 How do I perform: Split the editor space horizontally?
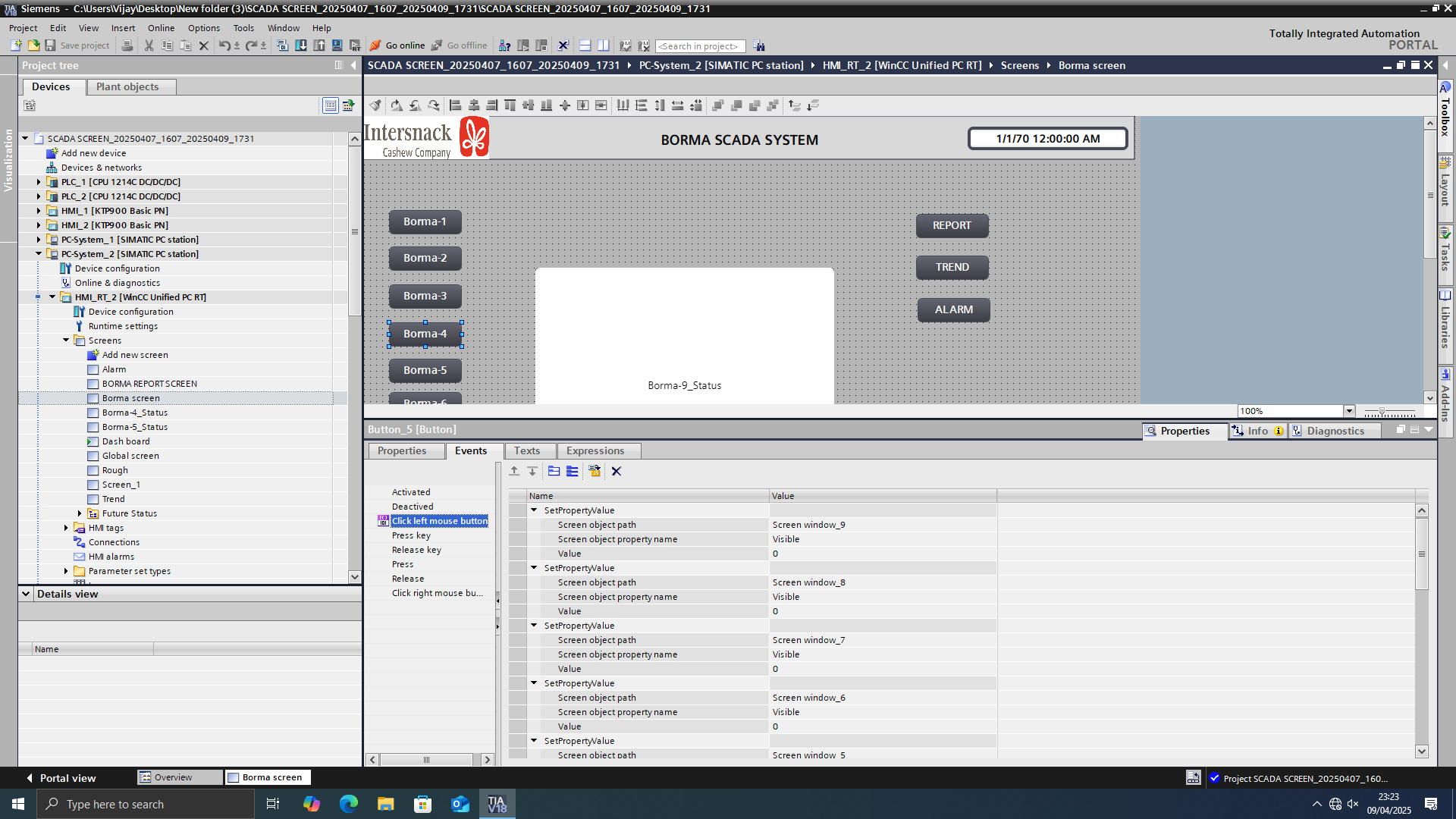tap(585, 45)
